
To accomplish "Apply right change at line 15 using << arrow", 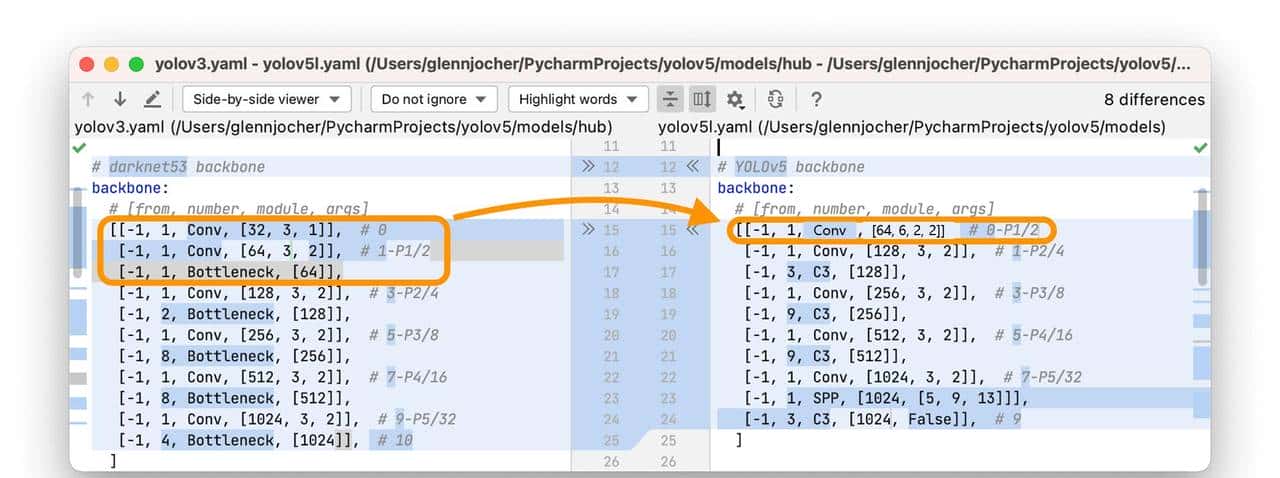I will 692,230.
